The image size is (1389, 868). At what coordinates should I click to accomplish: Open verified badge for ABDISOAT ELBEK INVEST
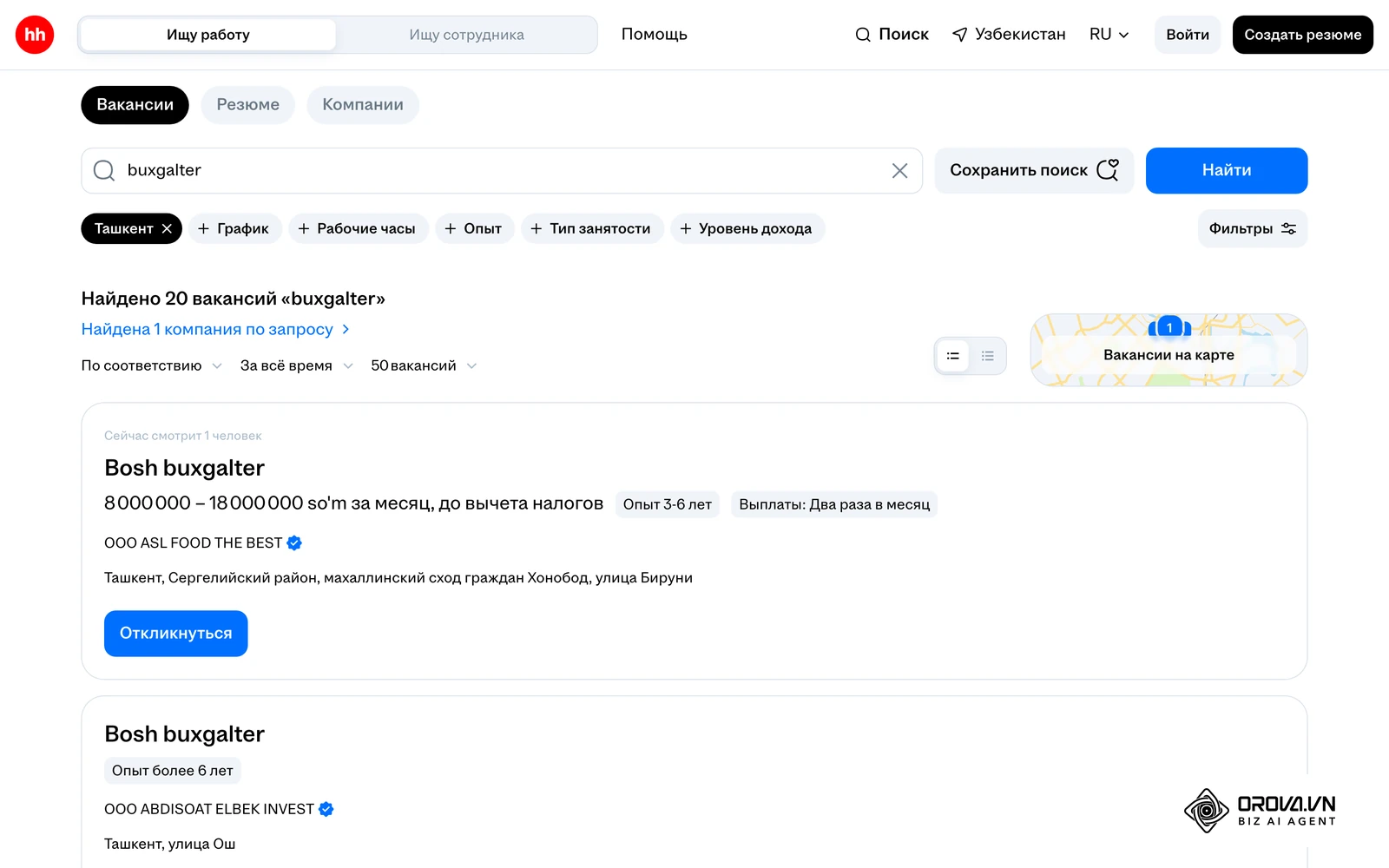(326, 809)
